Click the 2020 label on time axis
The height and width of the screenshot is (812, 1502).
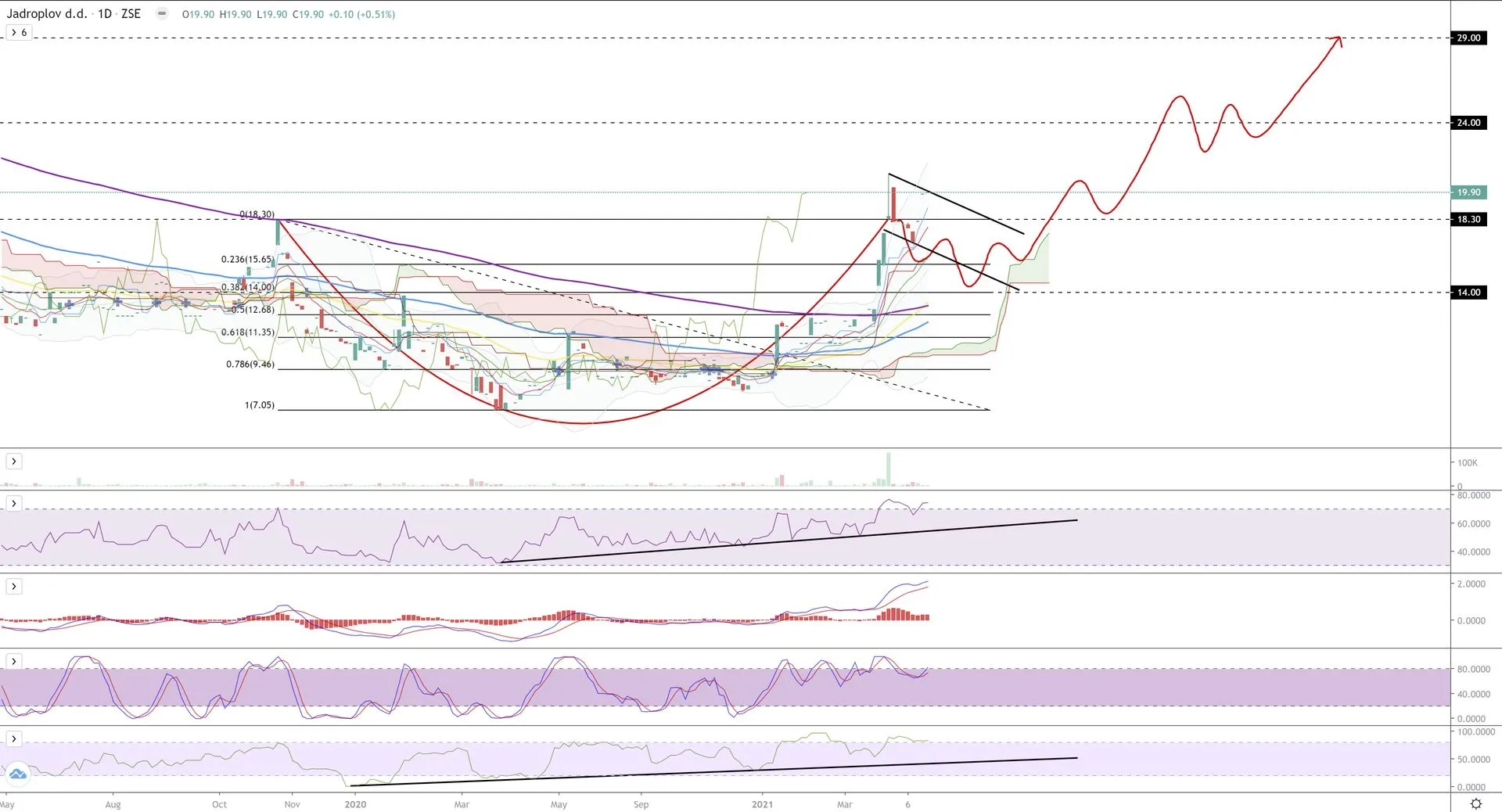pyautogui.click(x=355, y=804)
